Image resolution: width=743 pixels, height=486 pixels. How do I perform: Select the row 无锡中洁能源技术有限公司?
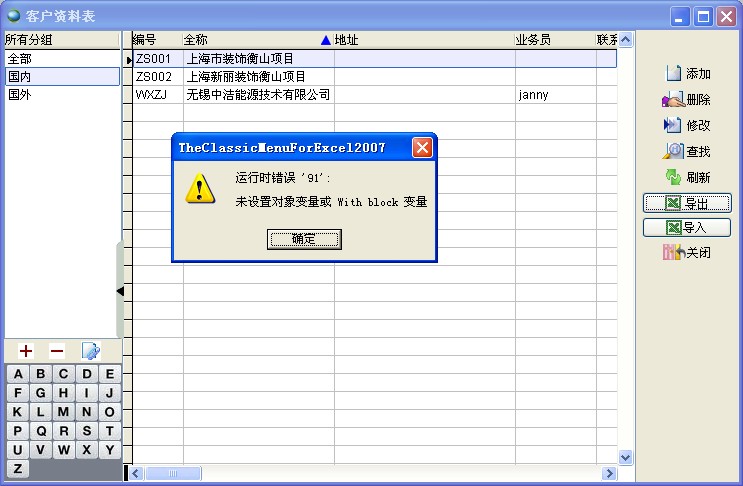click(258, 95)
